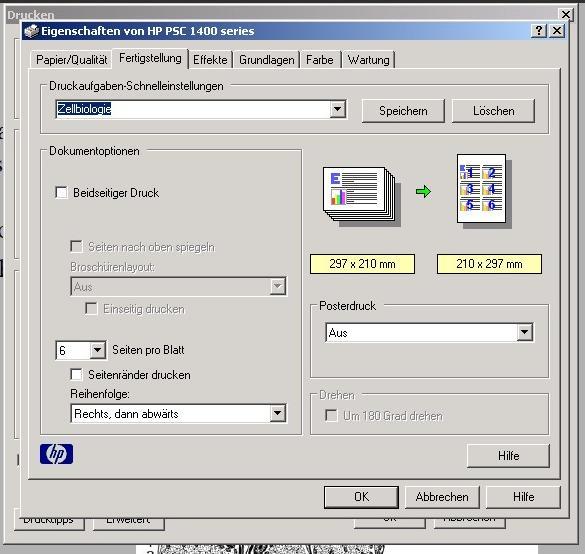Select the Wartung tab
585x554 pixels.
[368, 60]
